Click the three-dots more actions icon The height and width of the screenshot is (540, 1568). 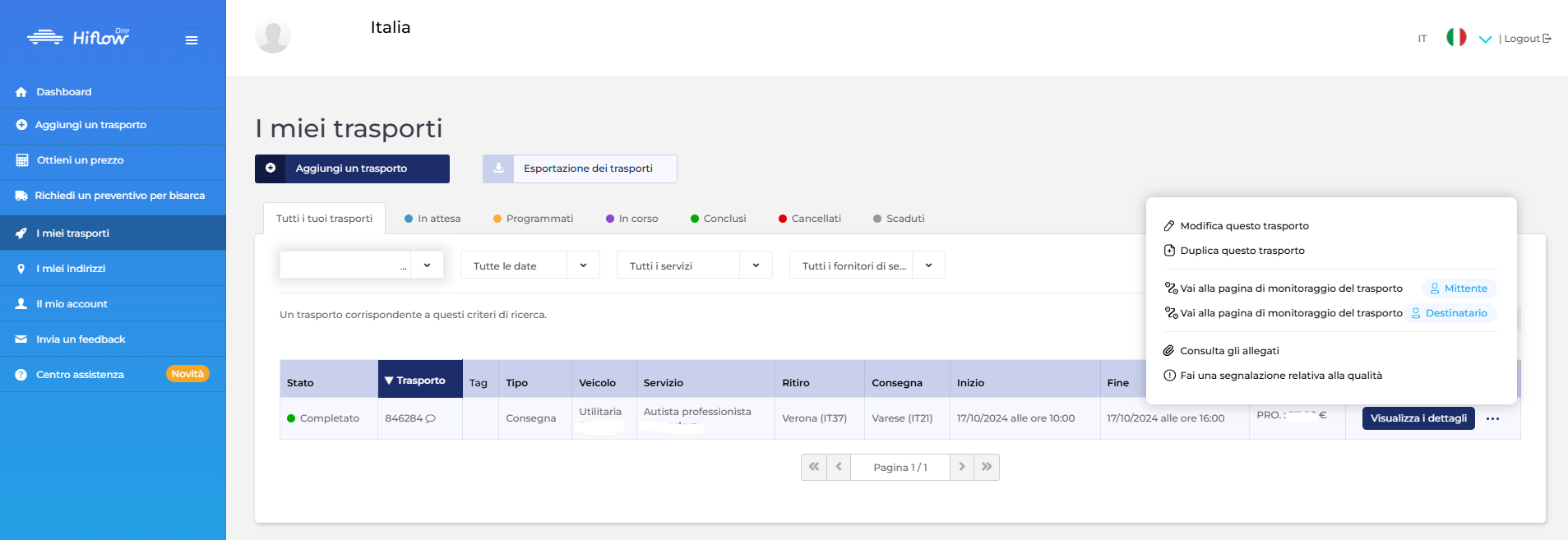[x=1493, y=419]
